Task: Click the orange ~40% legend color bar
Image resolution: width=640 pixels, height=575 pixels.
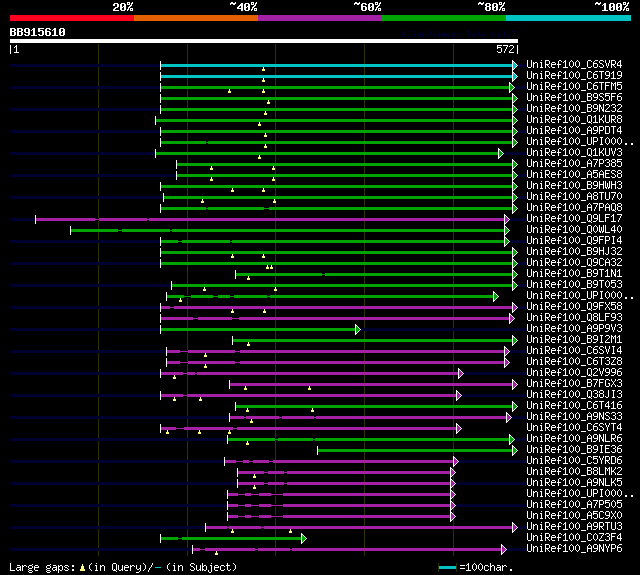Action: coord(196,18)
